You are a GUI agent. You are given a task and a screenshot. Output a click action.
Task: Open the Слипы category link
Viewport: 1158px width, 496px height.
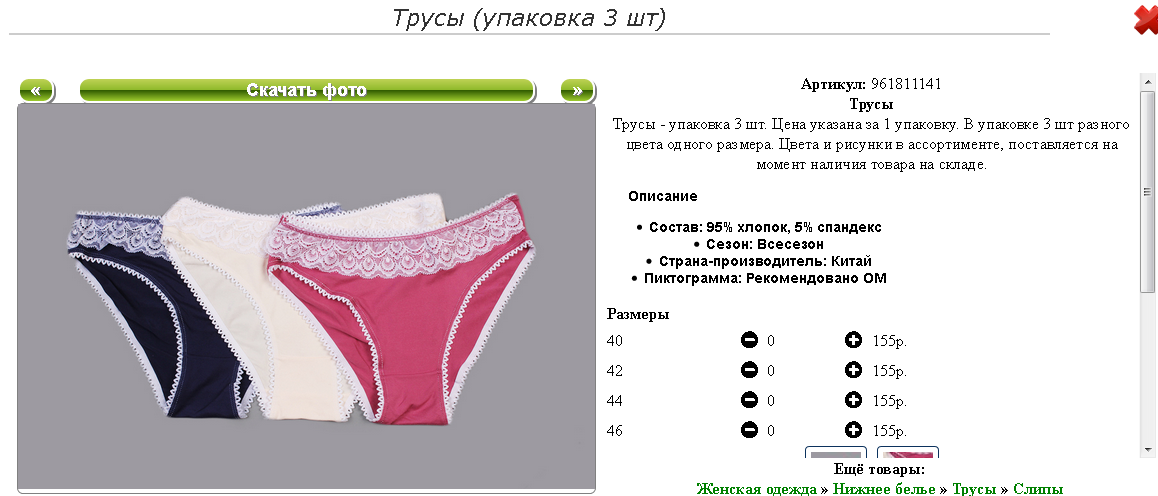[x=1038, y=489]
